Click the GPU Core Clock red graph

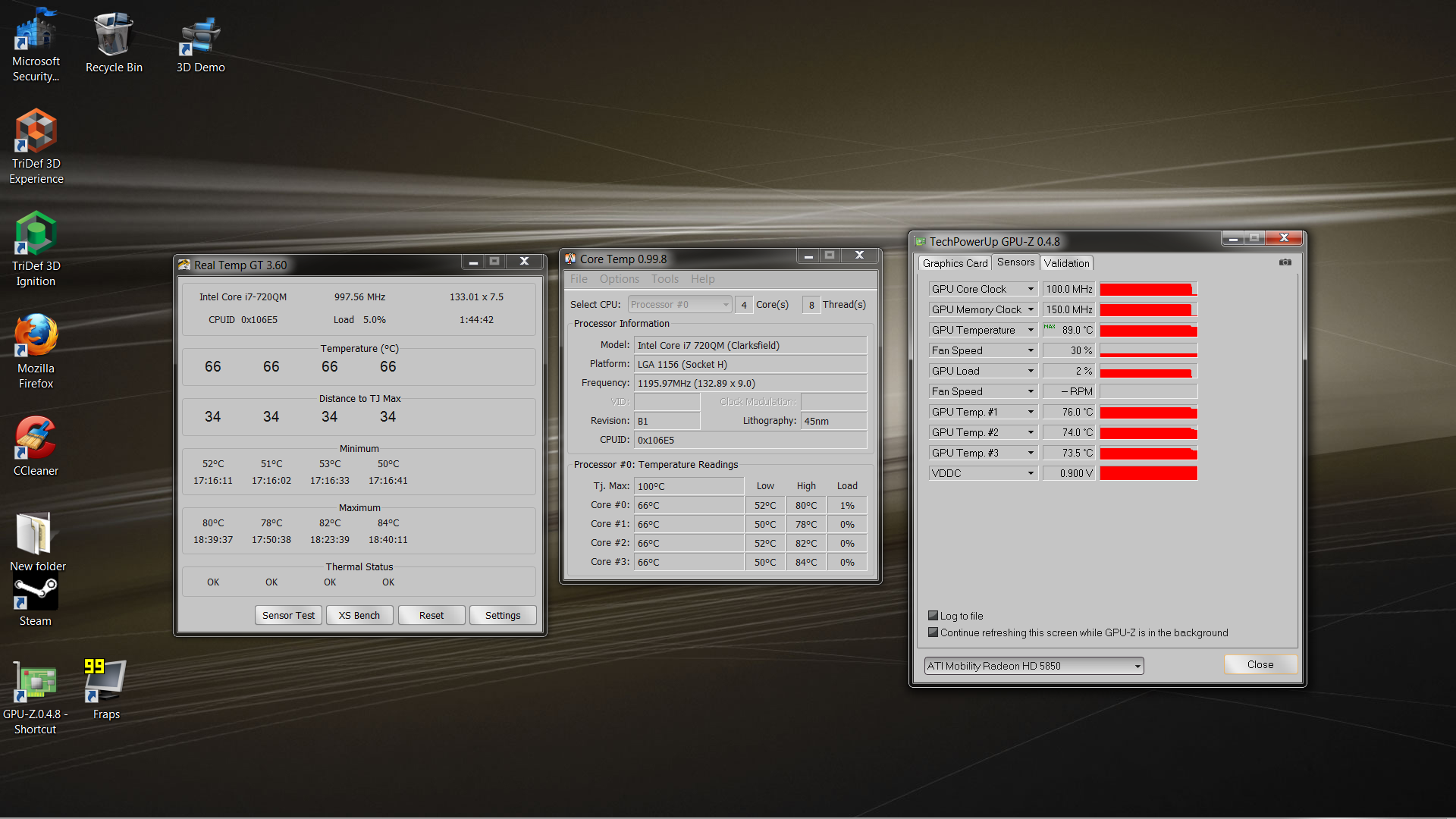tap(1148, 289)
